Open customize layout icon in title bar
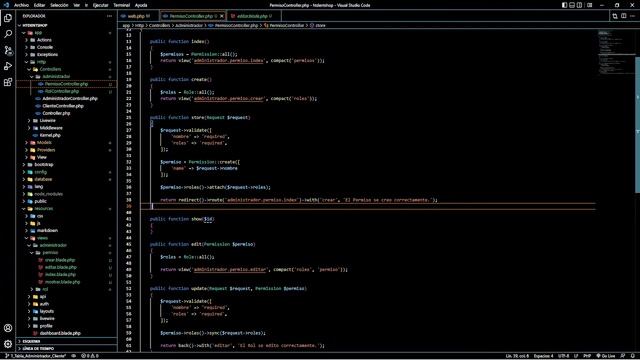This screenshot has width=640, height=360. pos(589,5)
